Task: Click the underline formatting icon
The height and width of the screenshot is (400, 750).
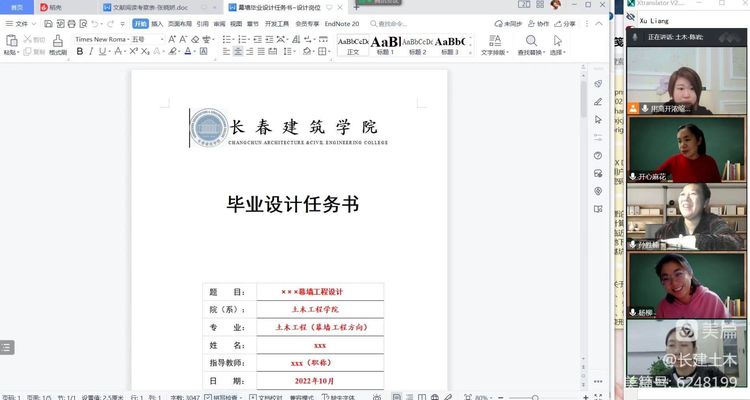Action: point(103,51)
